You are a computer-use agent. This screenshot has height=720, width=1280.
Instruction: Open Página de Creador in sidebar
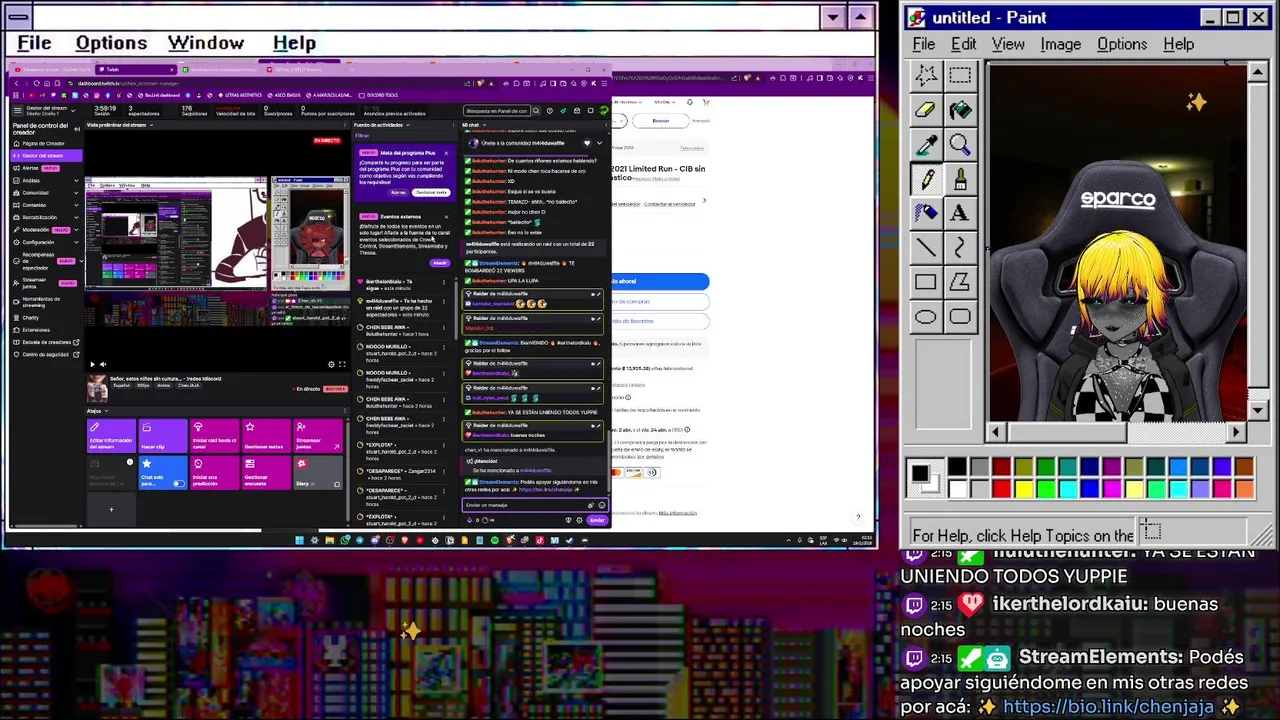[43, 144]
